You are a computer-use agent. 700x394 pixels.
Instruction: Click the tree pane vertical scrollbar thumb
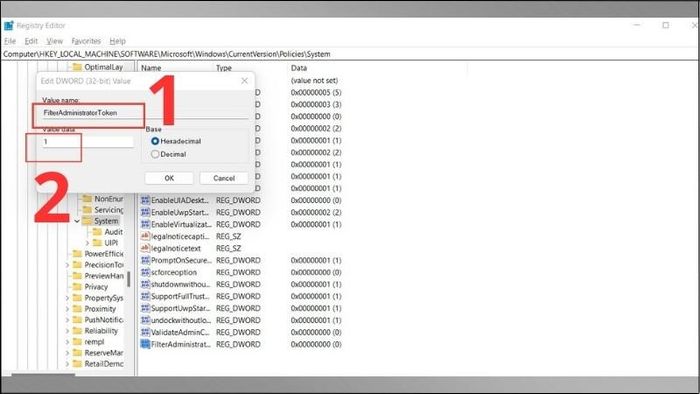coord(129,279)
